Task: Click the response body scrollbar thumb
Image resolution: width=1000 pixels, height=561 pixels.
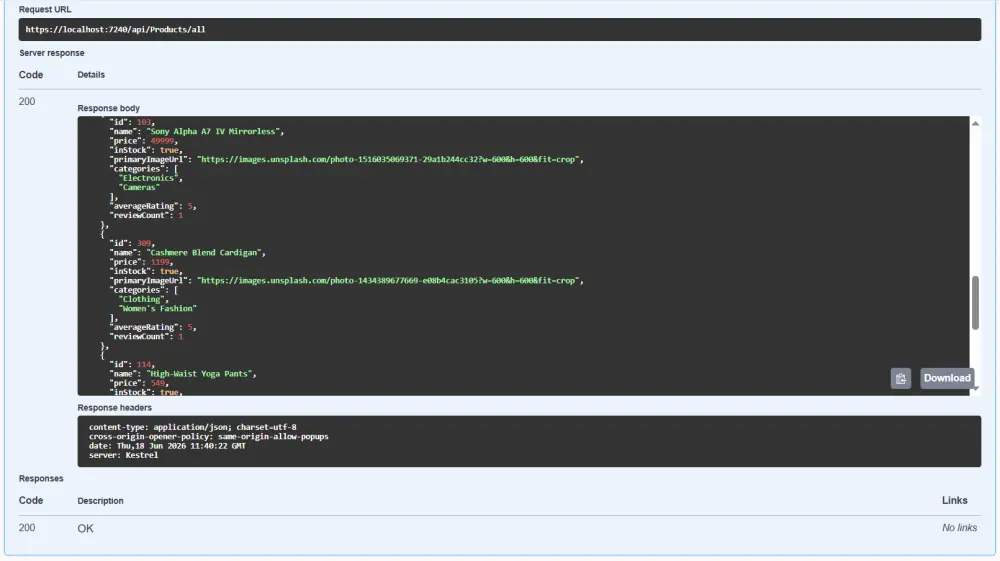Action: pos(975,302)
